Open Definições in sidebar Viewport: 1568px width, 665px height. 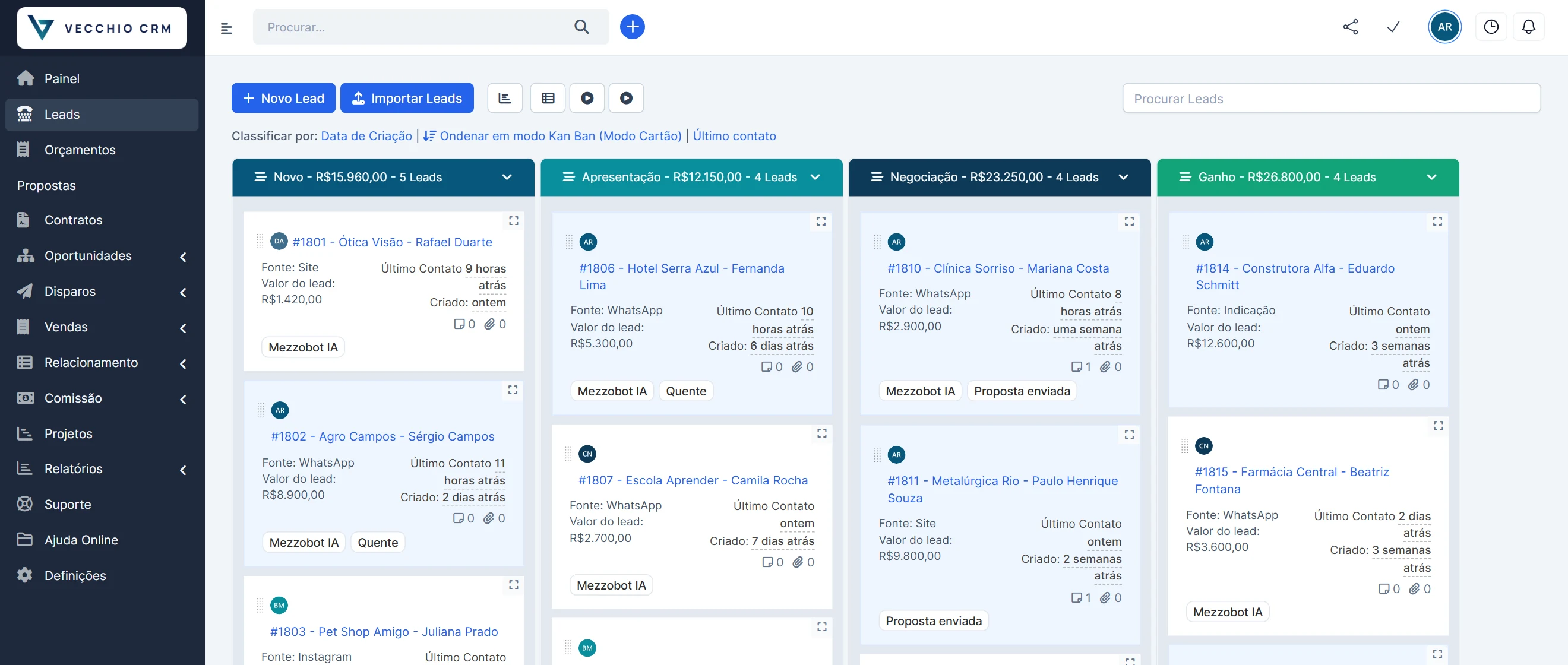[x=102, y=575]
